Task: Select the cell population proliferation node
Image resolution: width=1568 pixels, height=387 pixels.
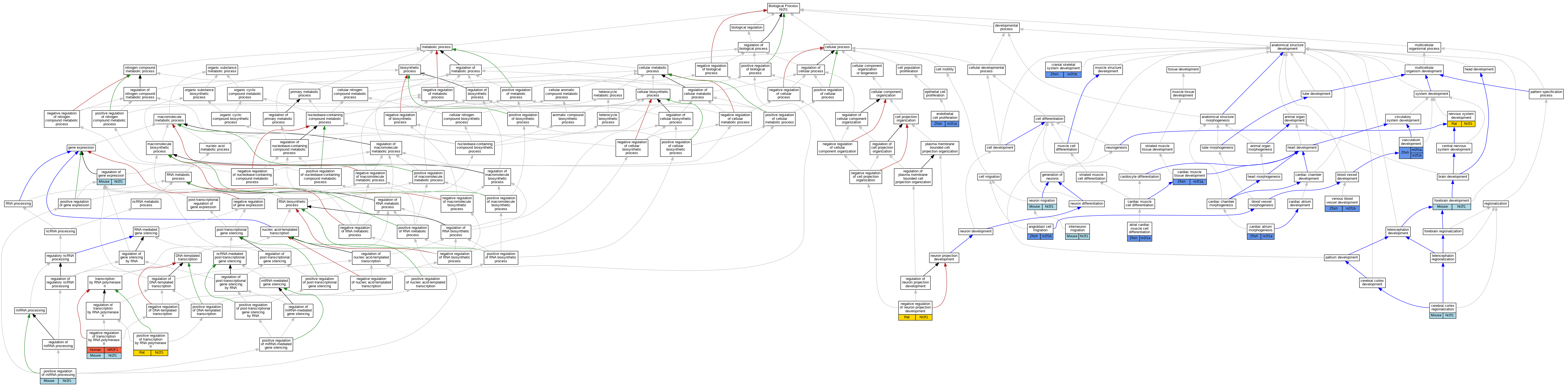Action: [909, 70]
